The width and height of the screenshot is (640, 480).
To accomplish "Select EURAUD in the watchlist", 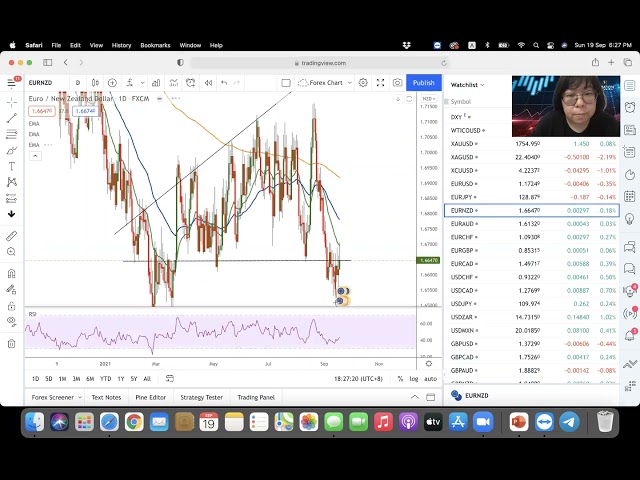I will click(463, 224).
